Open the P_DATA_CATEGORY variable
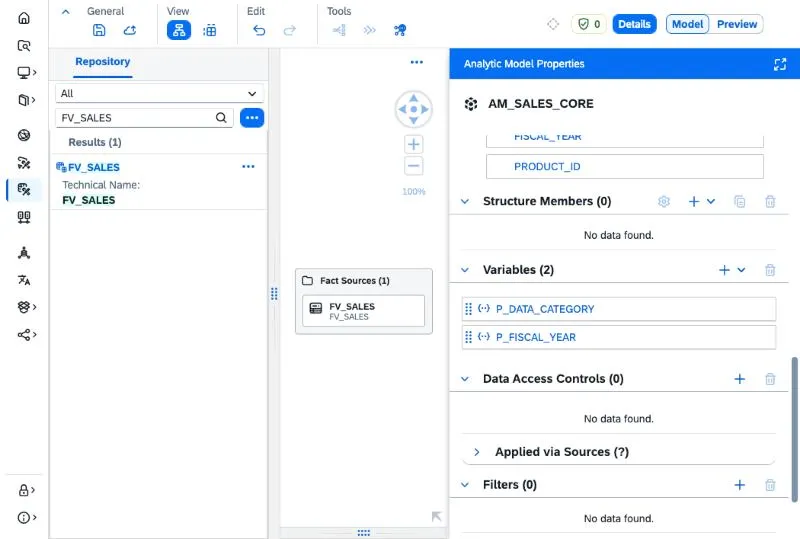Screen dimensions: 800x539 tap(619, 309)
